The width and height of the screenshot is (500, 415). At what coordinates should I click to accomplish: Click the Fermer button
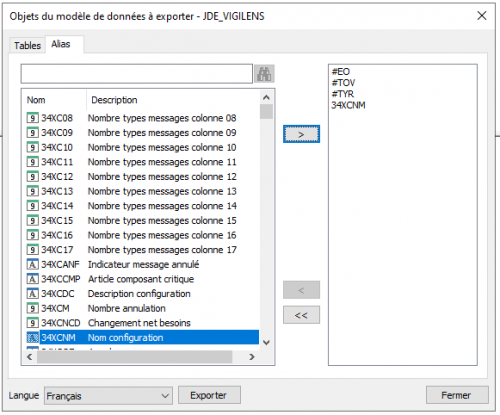(x=457, y=395)
